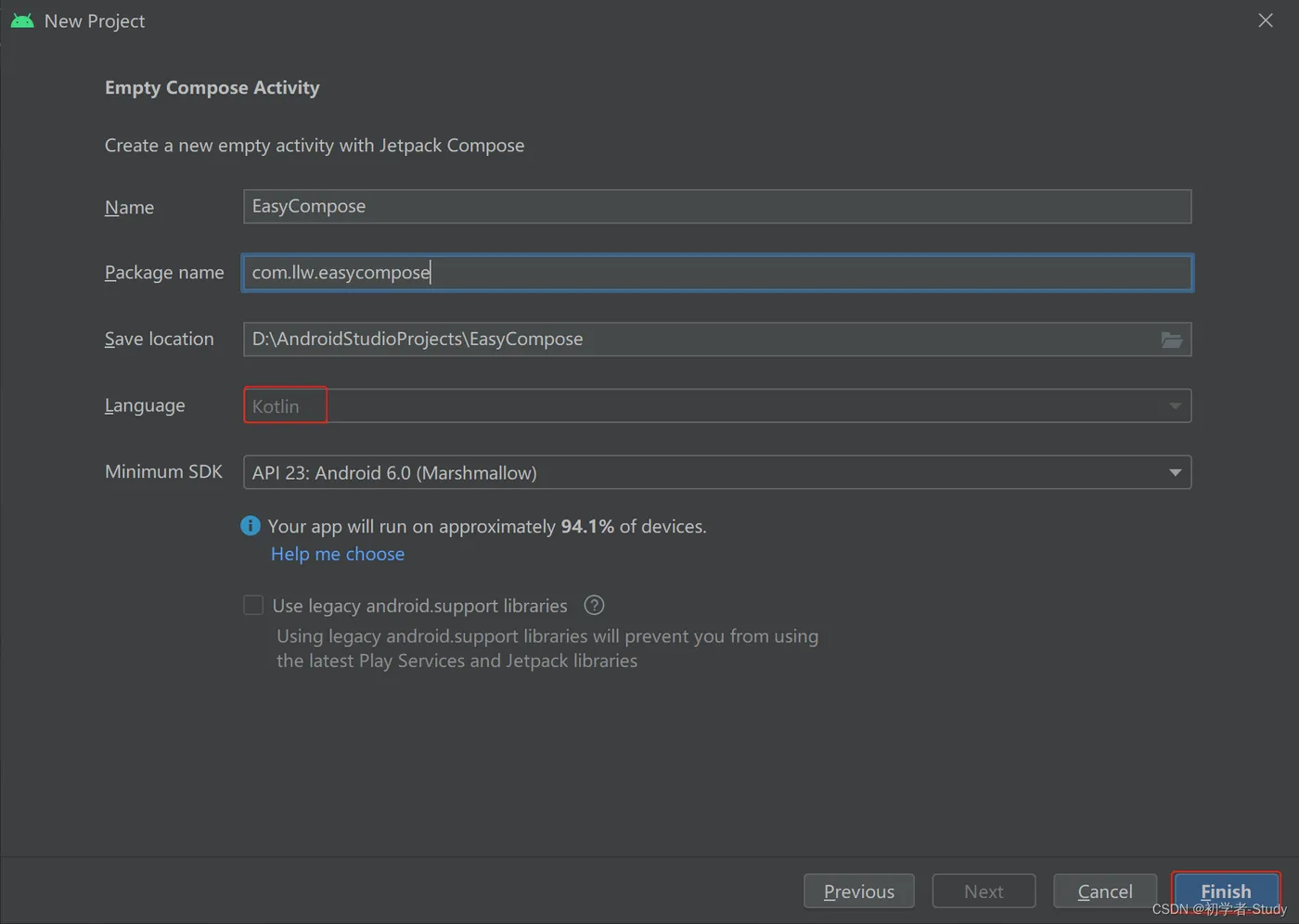Go back with the Previous button
Screen dimensions: 1299x924
(859, 891)
